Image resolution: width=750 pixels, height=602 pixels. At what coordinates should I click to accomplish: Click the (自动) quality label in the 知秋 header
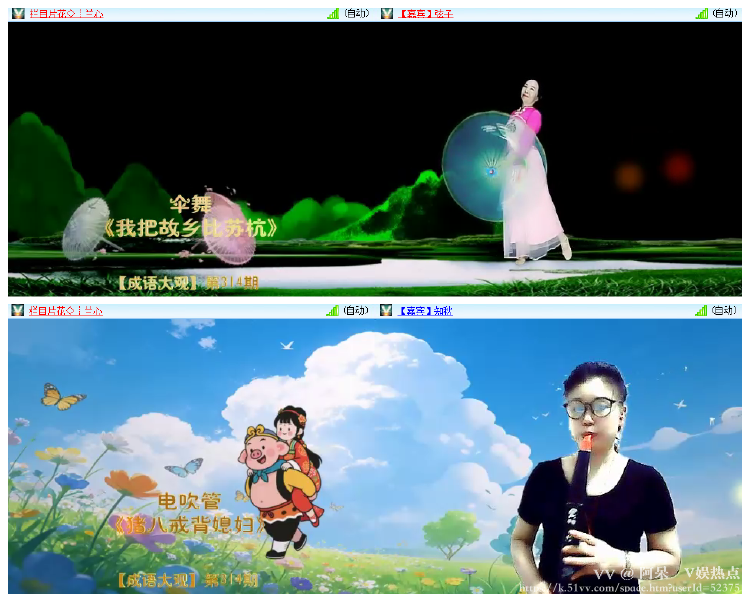(724, 310)
